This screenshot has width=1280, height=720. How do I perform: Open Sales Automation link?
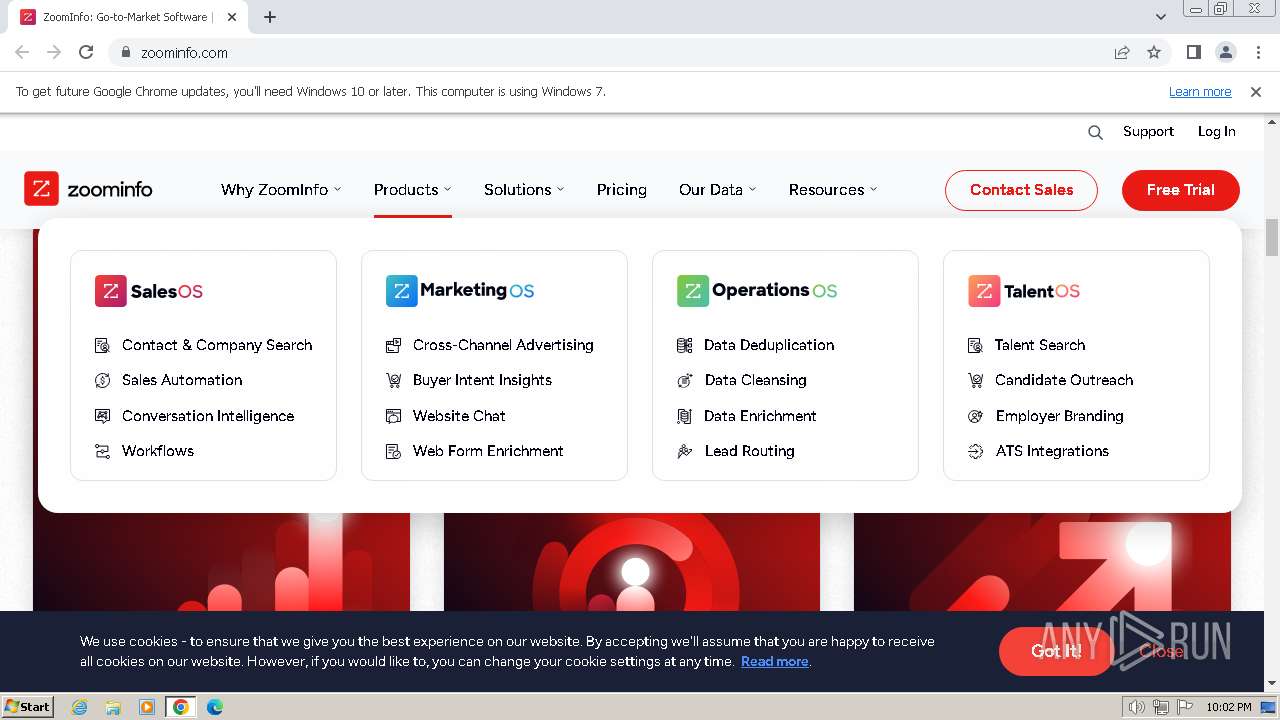[x=182, y=380]
